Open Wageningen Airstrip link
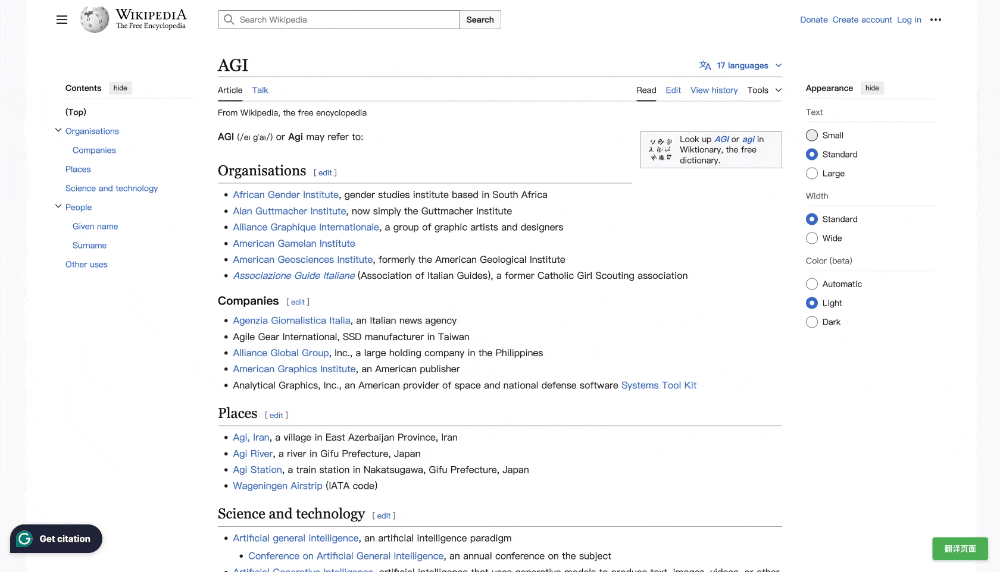 [x=277, y=486]
